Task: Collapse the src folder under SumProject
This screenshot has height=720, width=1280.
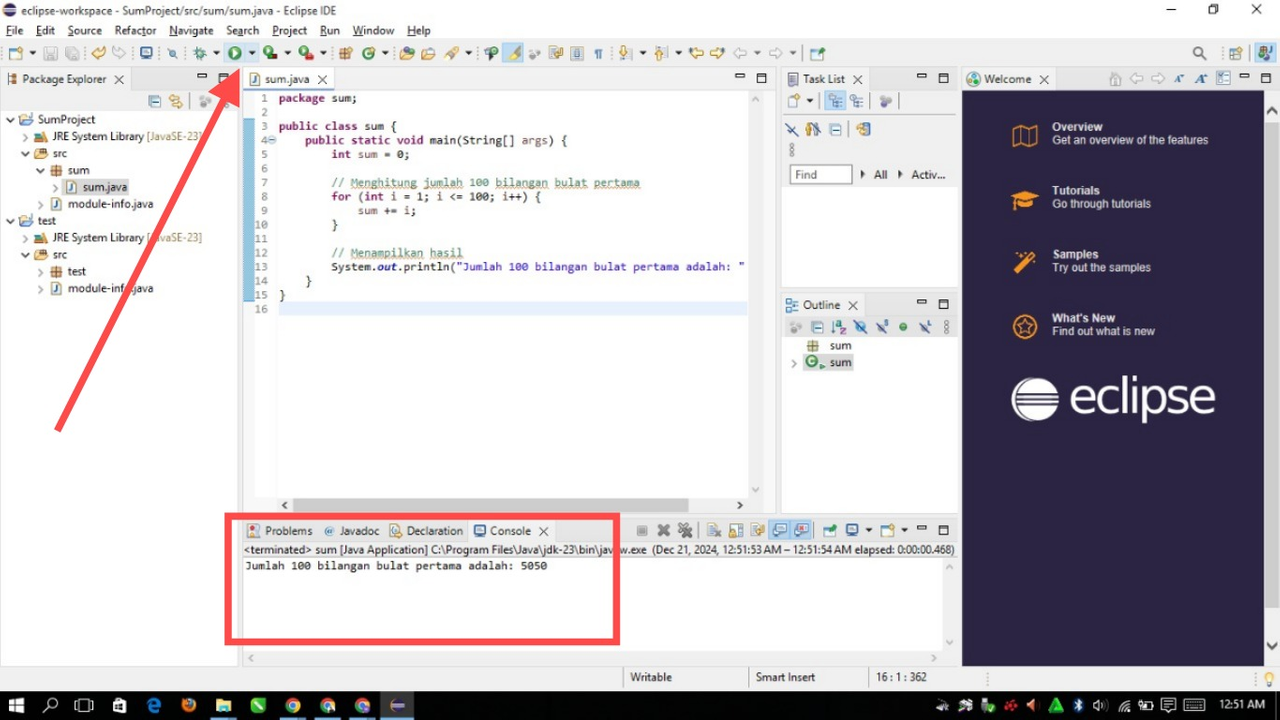Action: coord(26,153)
